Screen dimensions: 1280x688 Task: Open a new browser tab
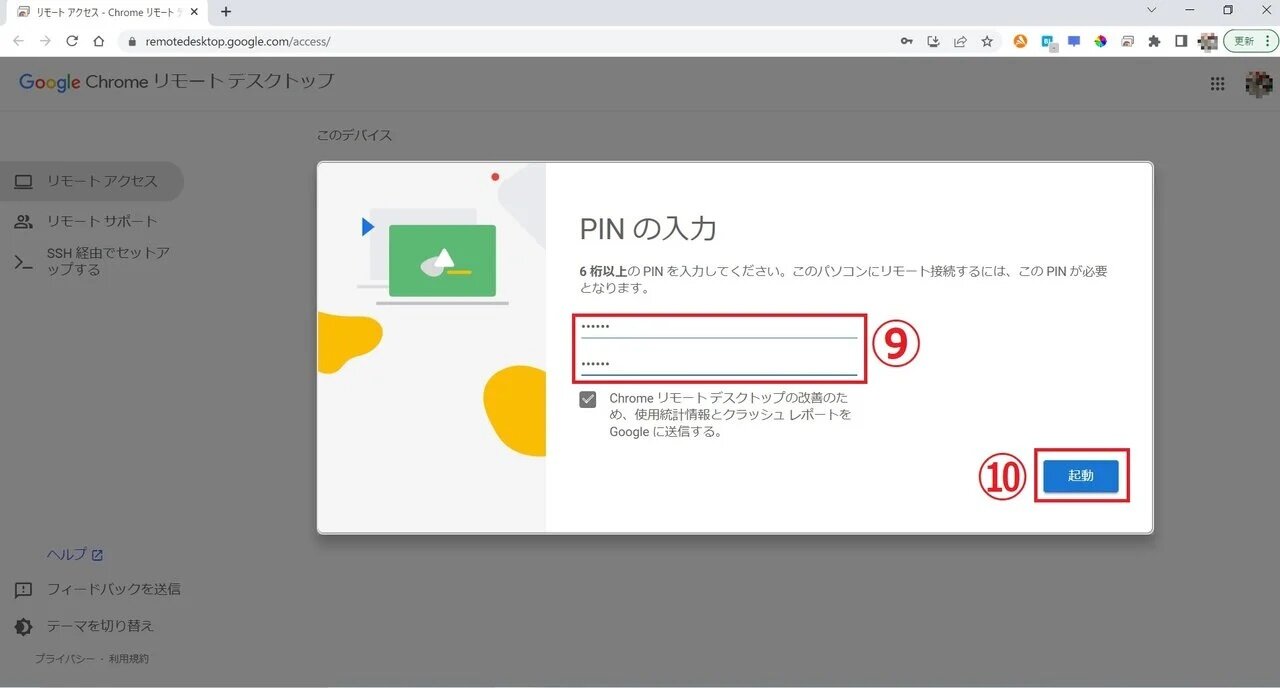coord(226,12)
